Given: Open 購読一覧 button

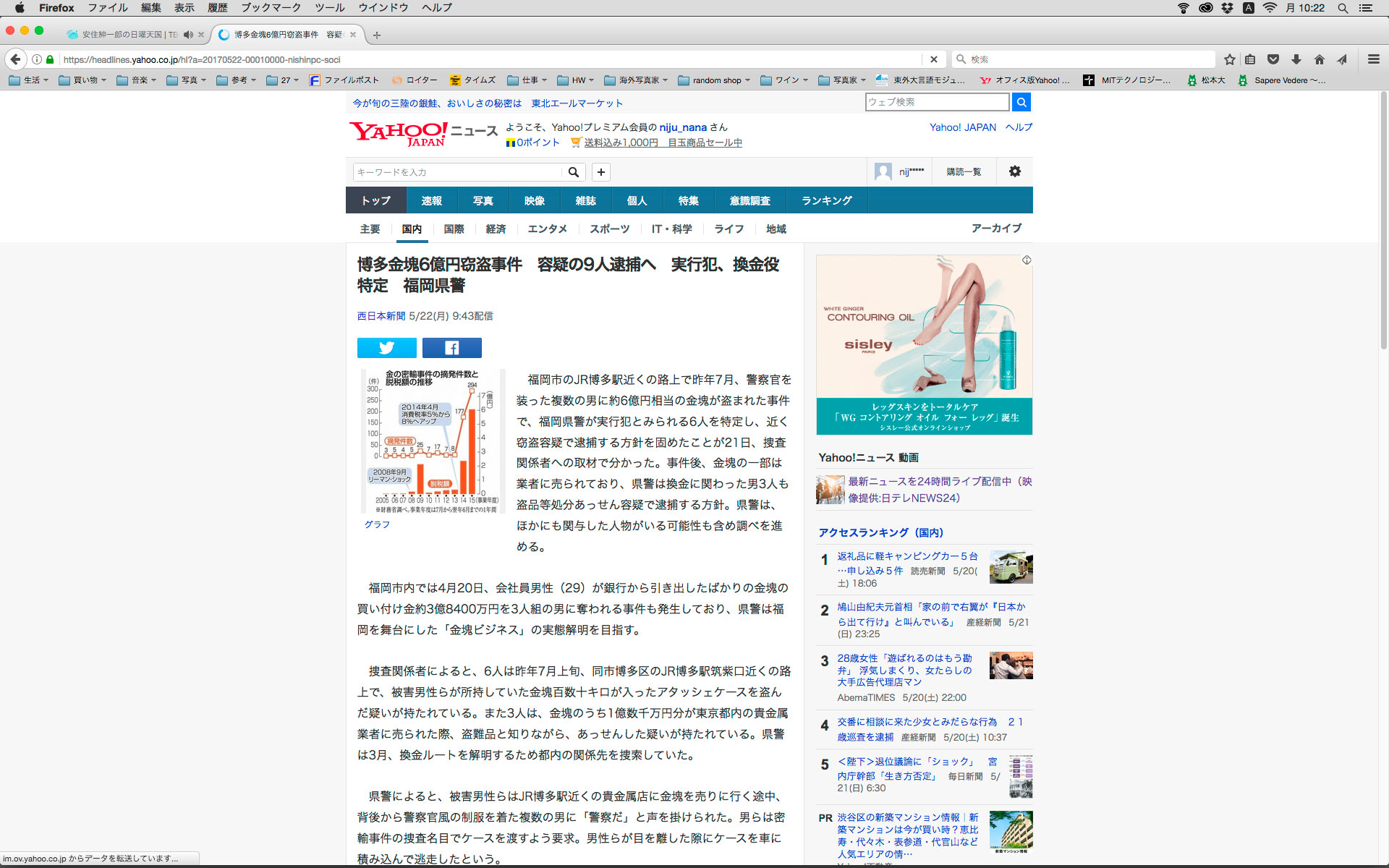Looking at the screenshot, I should 964,171.
